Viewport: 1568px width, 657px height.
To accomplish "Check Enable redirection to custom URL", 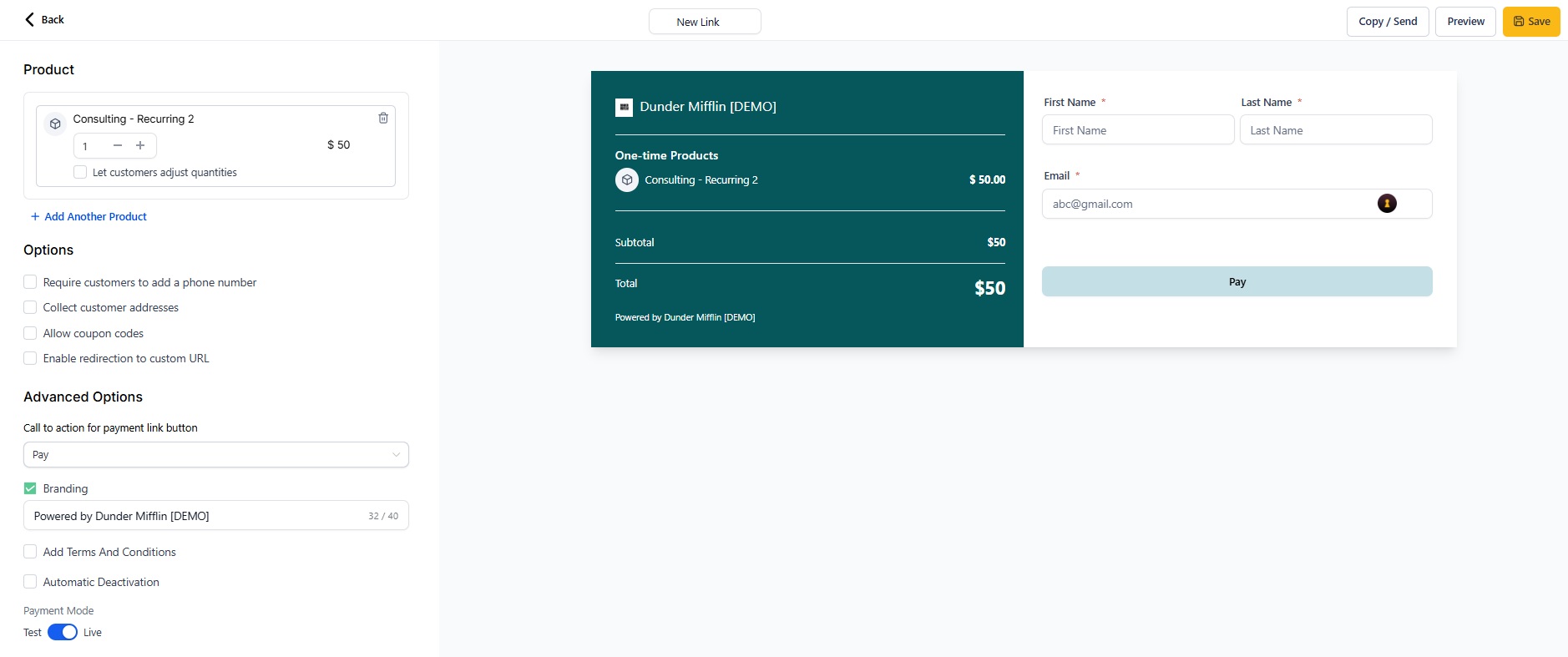I will pyautogui.click(x=30, y=358).
